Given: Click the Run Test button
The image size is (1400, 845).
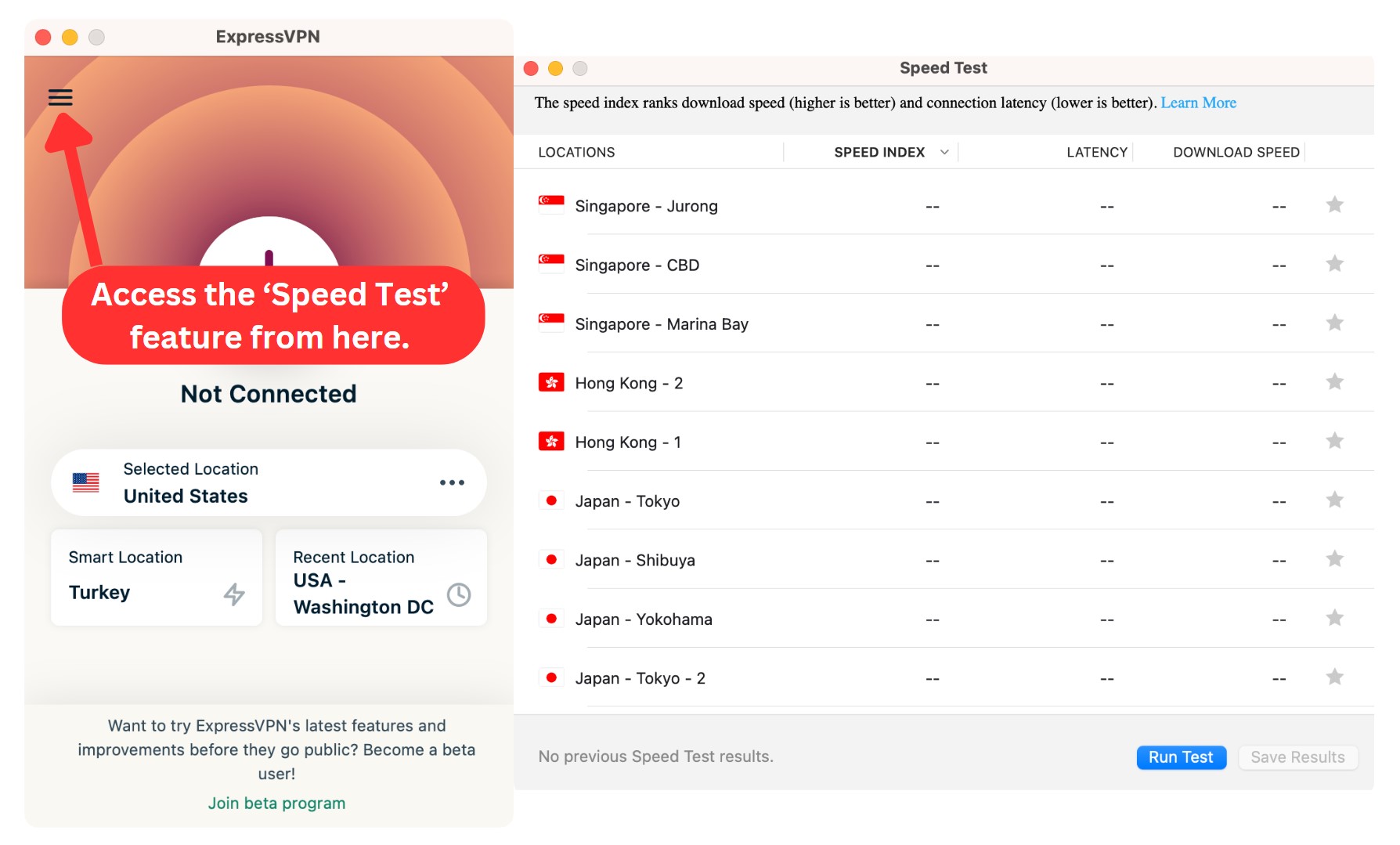Looking at the screenshot, I should [1181, 757].
